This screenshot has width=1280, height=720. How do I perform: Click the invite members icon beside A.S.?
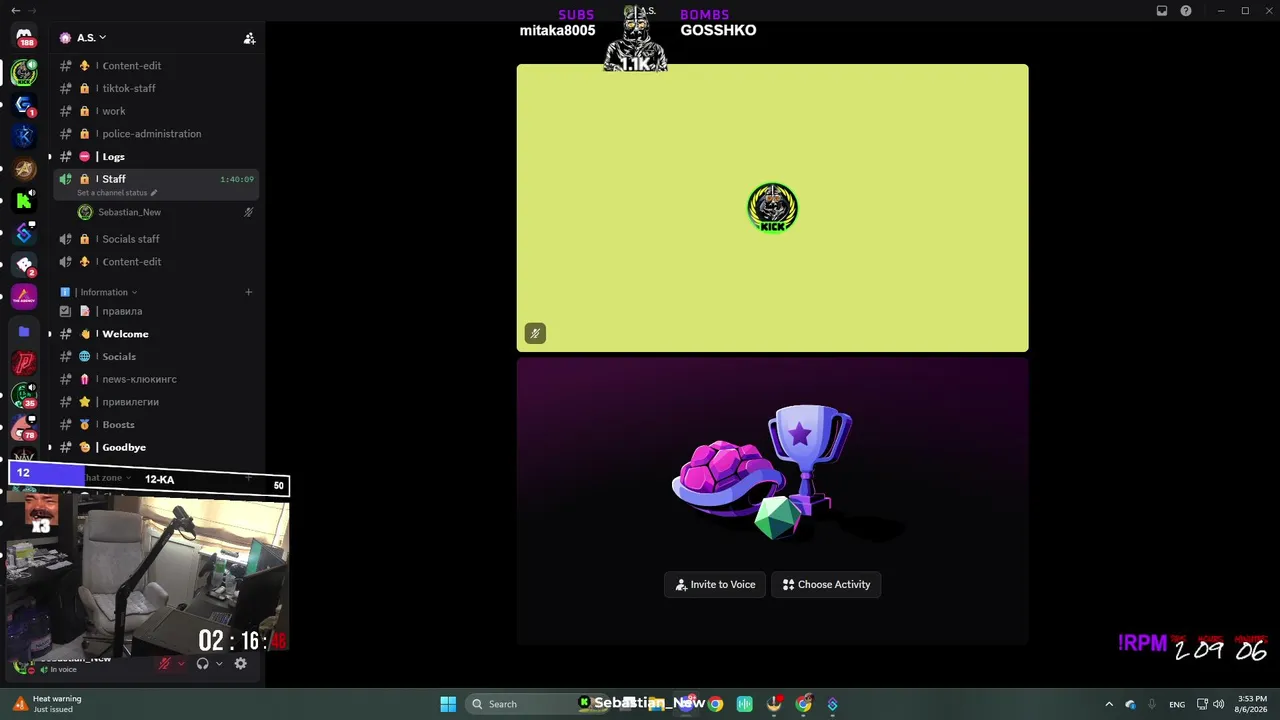[x=249, y=38]
